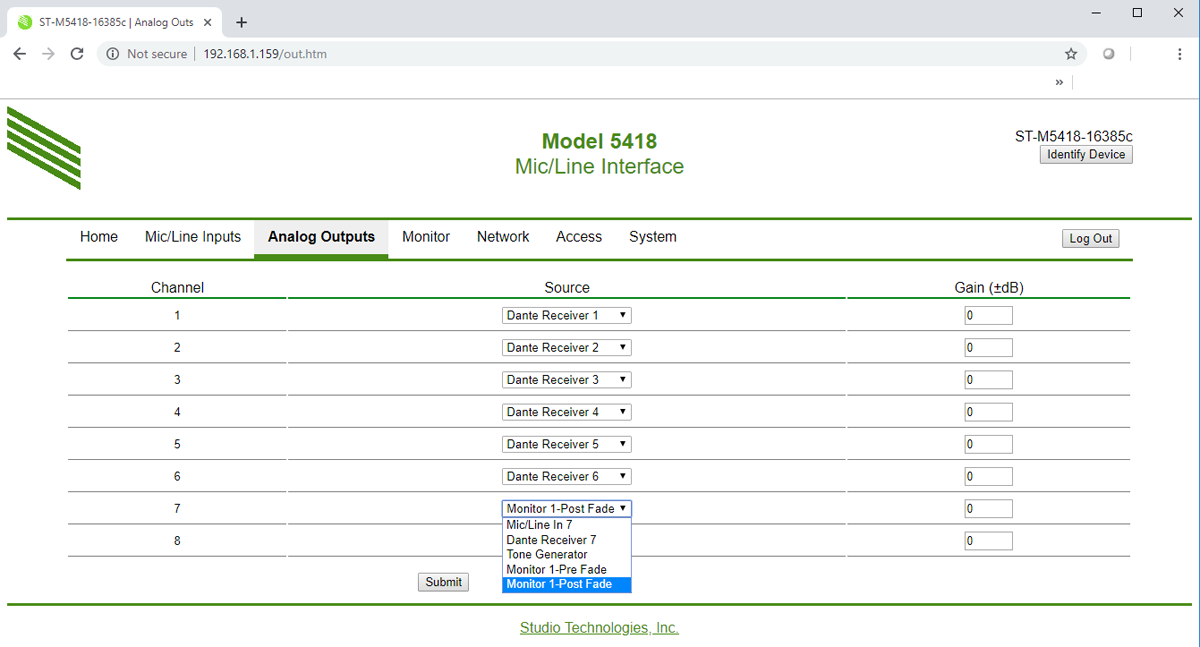Click the site information icon
The image size is (1200, 647).
[x=113, y=54]
